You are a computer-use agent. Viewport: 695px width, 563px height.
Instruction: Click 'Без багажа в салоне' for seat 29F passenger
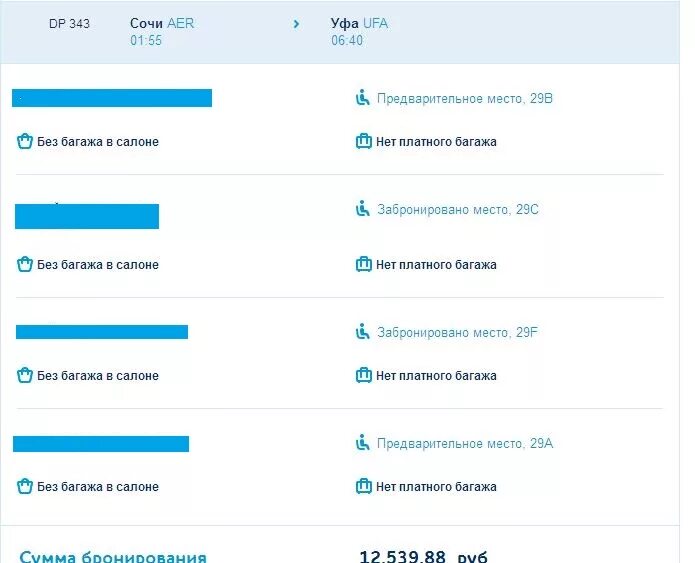pyautogui.click(x=98, y=375)
